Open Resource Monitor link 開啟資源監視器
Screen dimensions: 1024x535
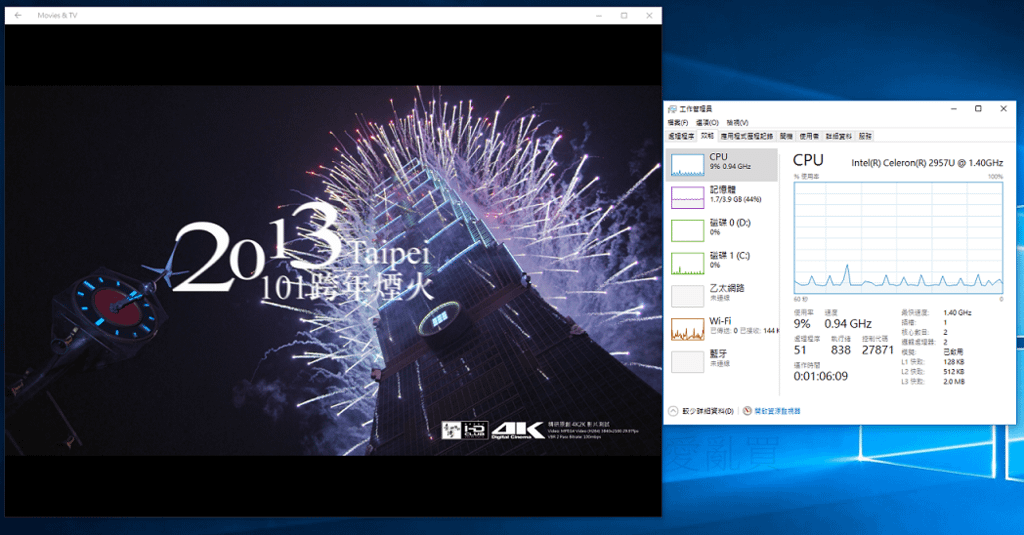(x=777, y=411)
